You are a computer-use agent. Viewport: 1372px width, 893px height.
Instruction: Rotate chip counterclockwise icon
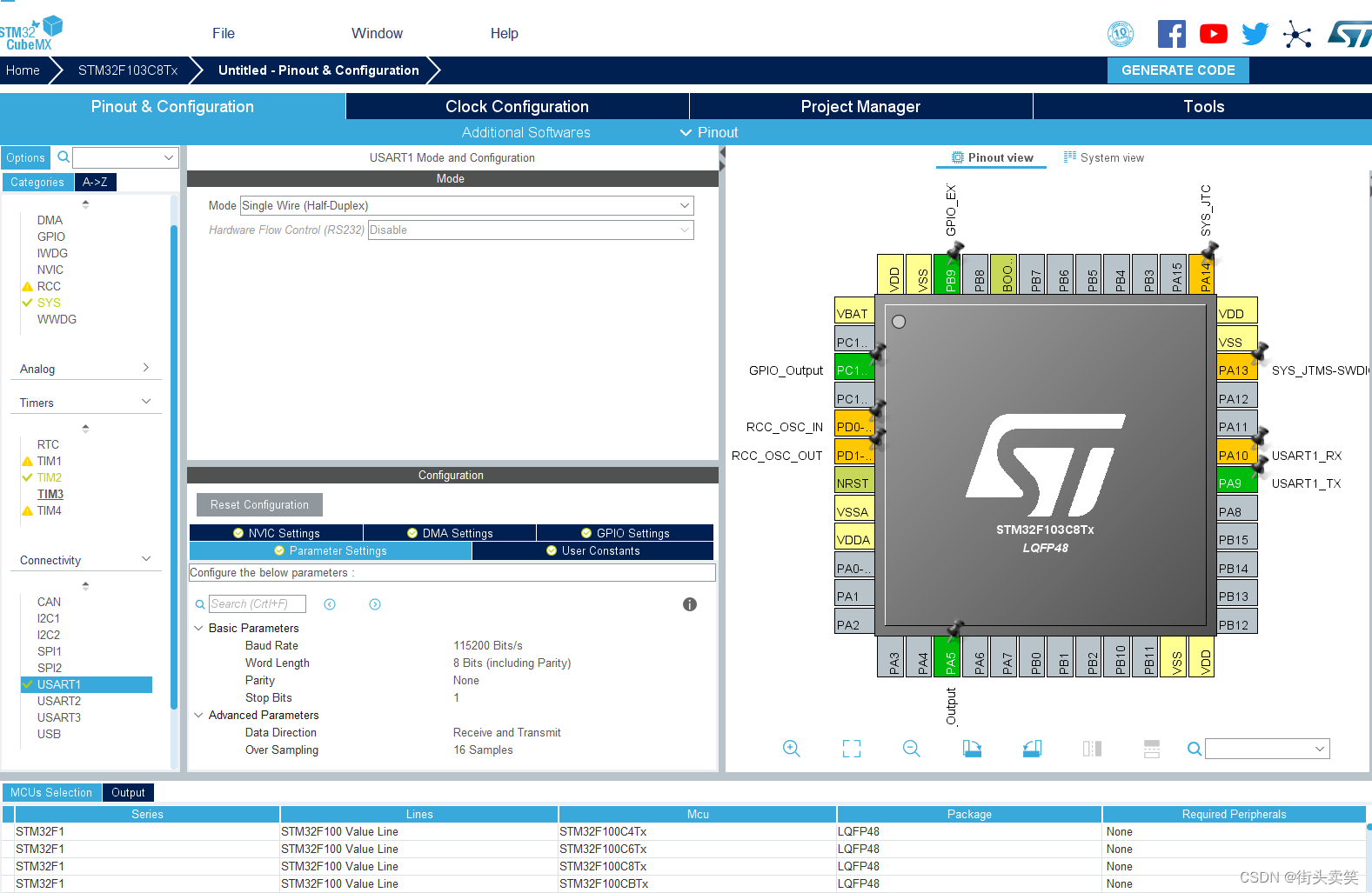click(1032, 749)
